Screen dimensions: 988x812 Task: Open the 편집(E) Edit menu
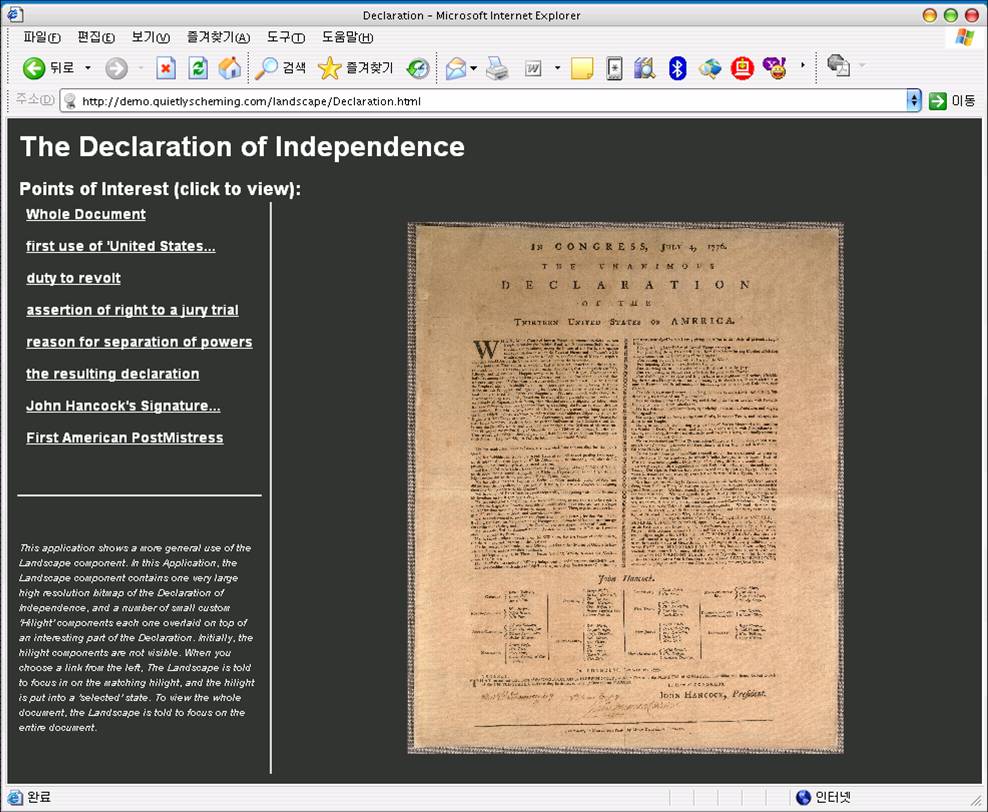pos(96,37)
